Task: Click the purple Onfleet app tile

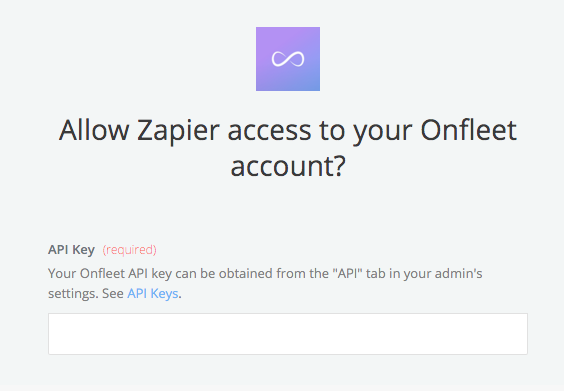Action: [288, 59]
